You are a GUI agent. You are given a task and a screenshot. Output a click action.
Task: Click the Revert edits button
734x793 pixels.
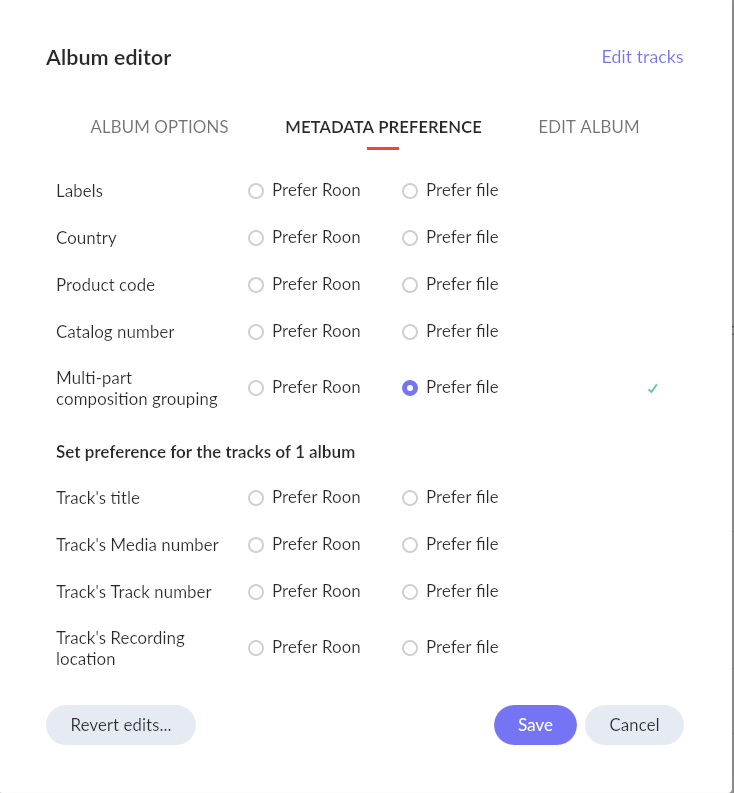pyautogui.click(x=121, y=725)
